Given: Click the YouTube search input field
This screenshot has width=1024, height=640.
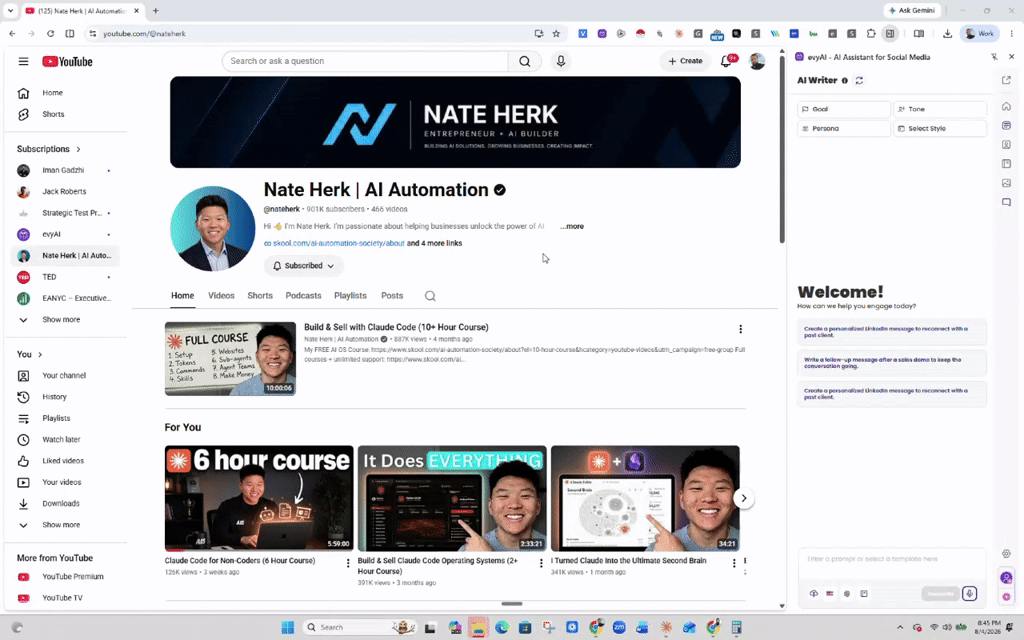Looking at the screenshot, I should pyautogui.click(x=366, y=61).
